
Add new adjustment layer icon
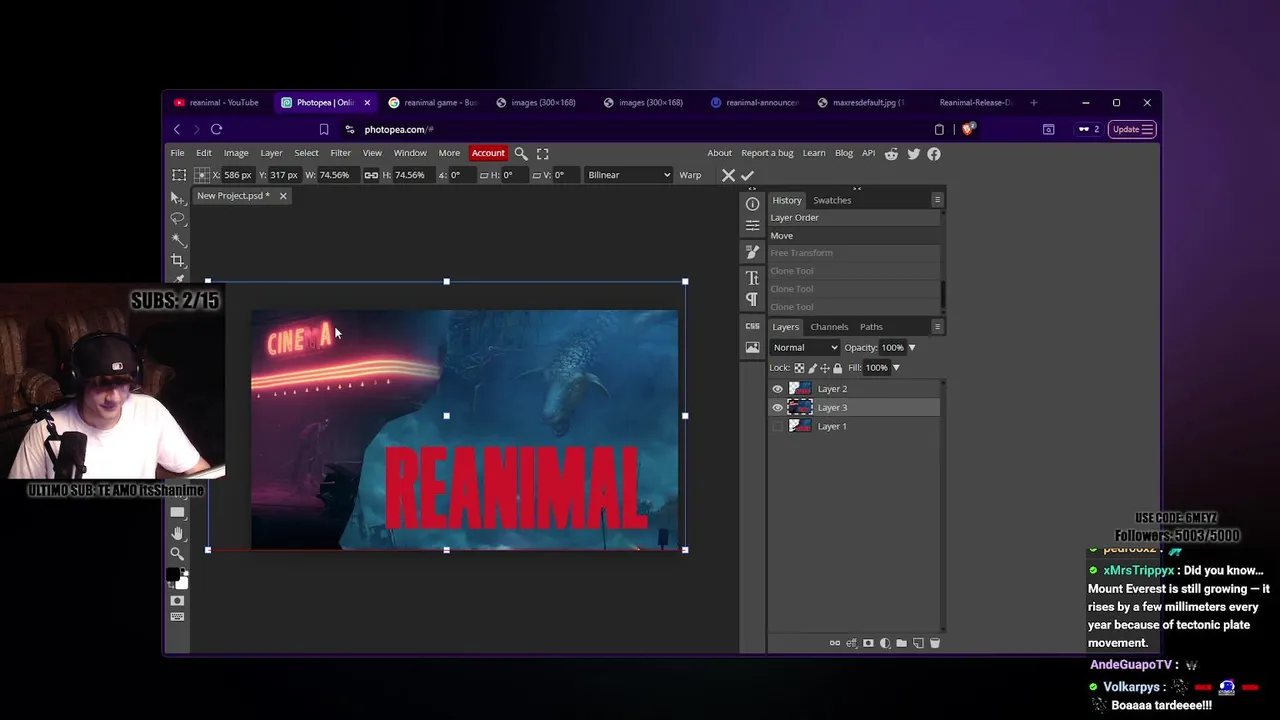[x=885, y=643]
